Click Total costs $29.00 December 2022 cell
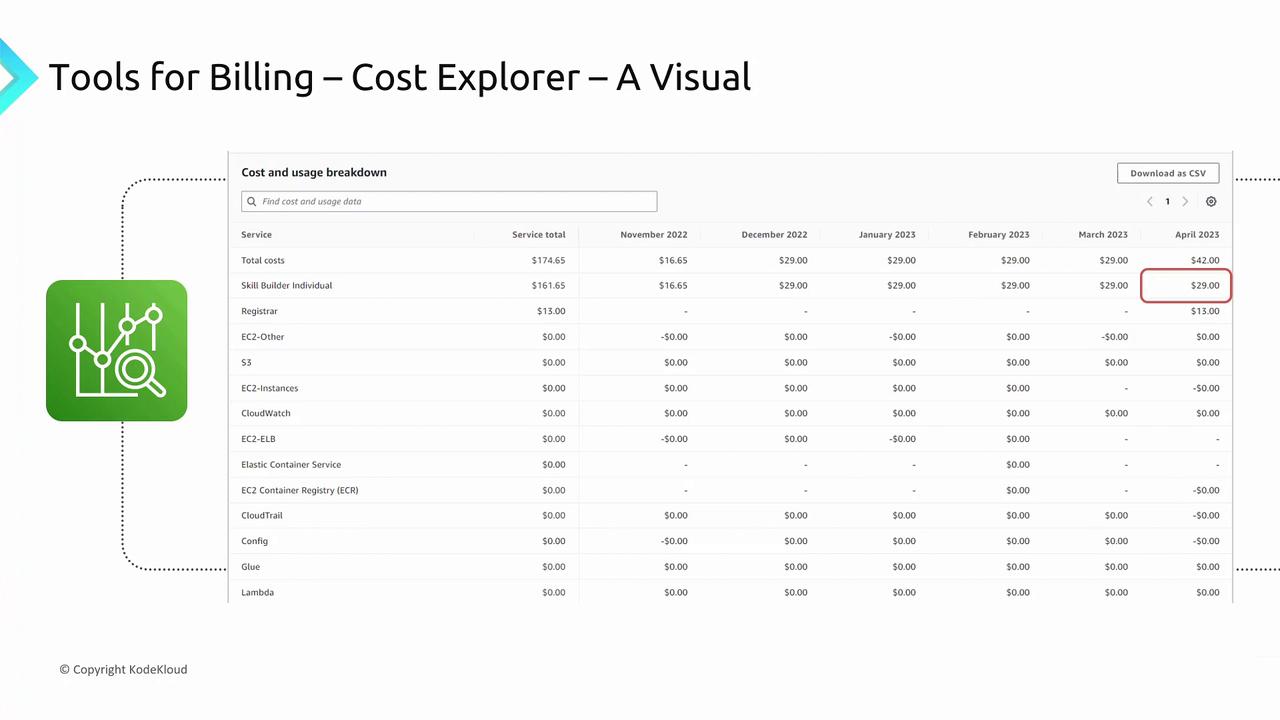The width and height of the screenshot is (1280, 720). pos(793,260)
